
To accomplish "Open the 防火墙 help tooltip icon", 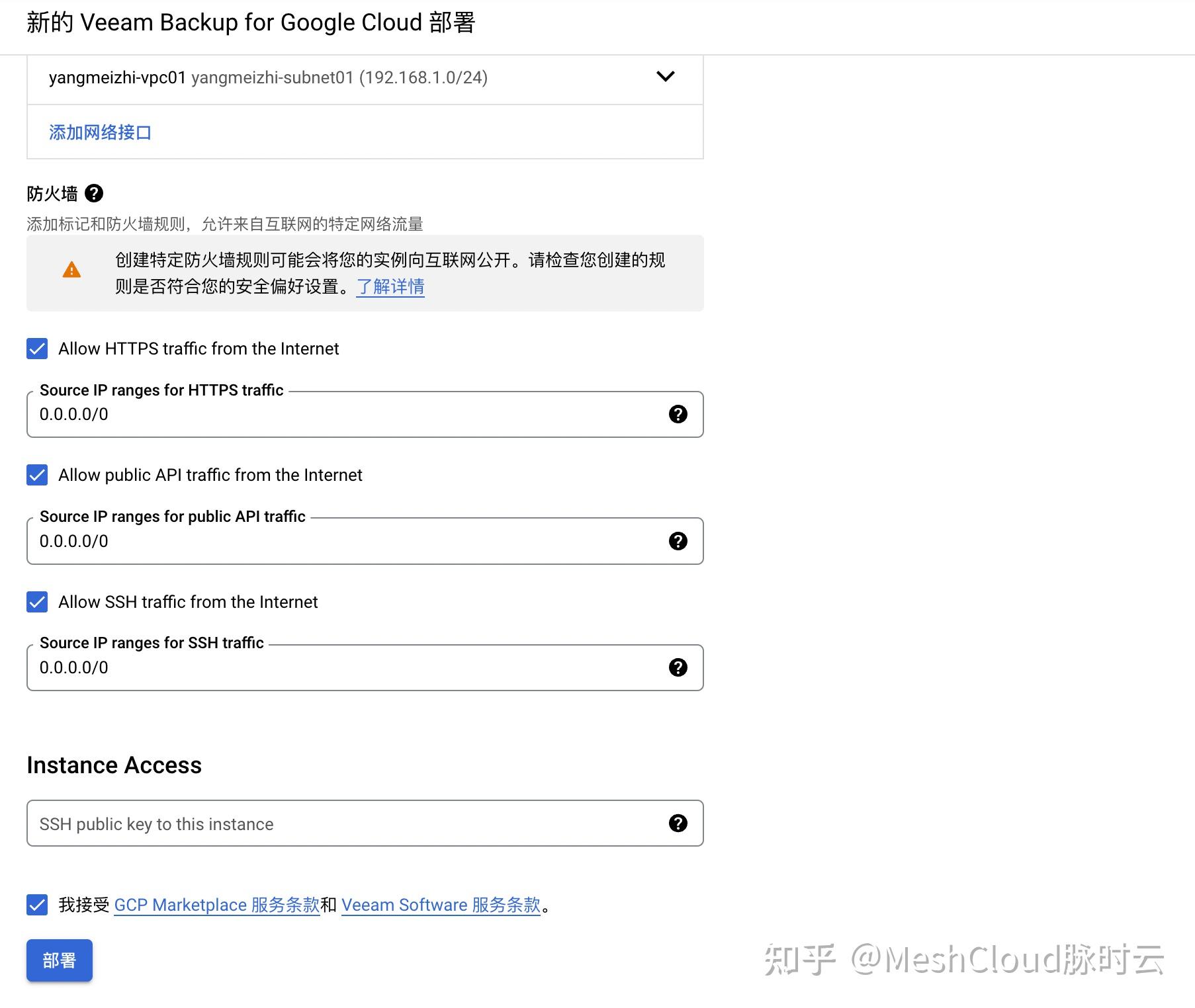I will coord(95,193).
